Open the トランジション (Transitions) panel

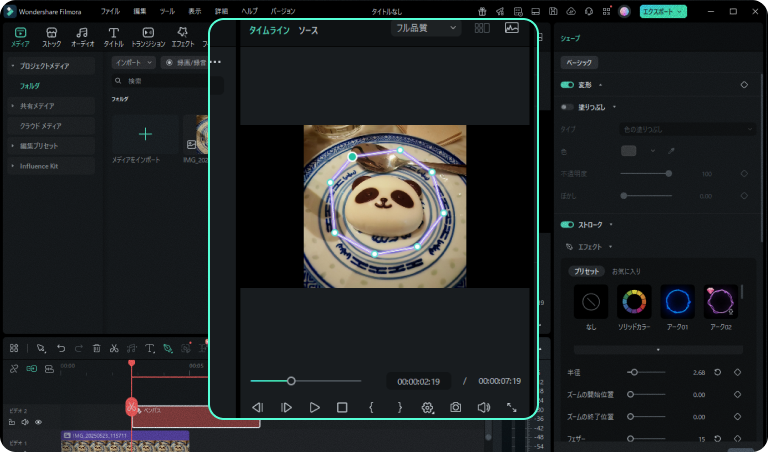pos(148,37)
